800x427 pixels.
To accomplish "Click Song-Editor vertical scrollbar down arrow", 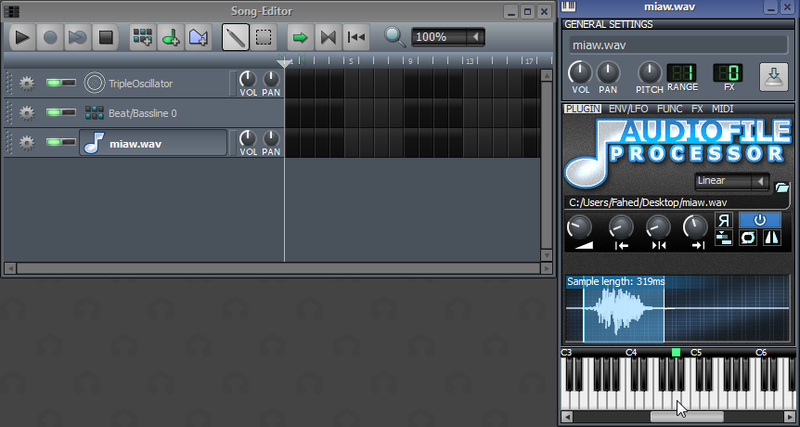I will 546,255.
